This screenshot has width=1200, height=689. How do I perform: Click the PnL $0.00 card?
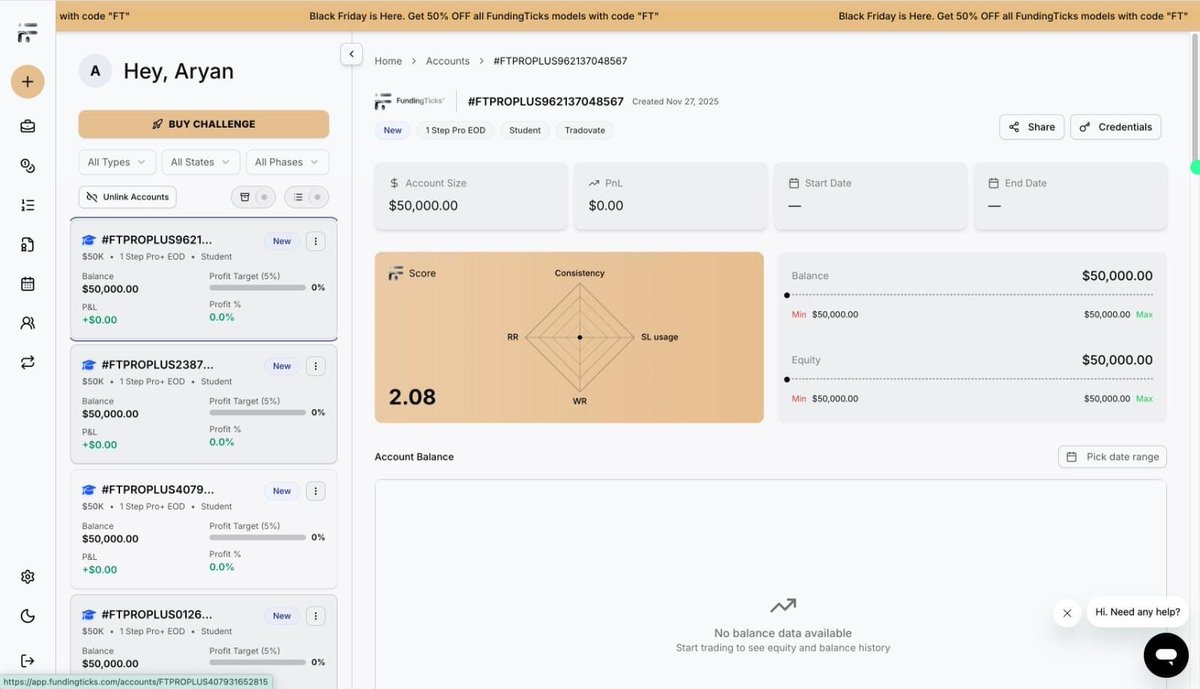click(x=671, y=196)
